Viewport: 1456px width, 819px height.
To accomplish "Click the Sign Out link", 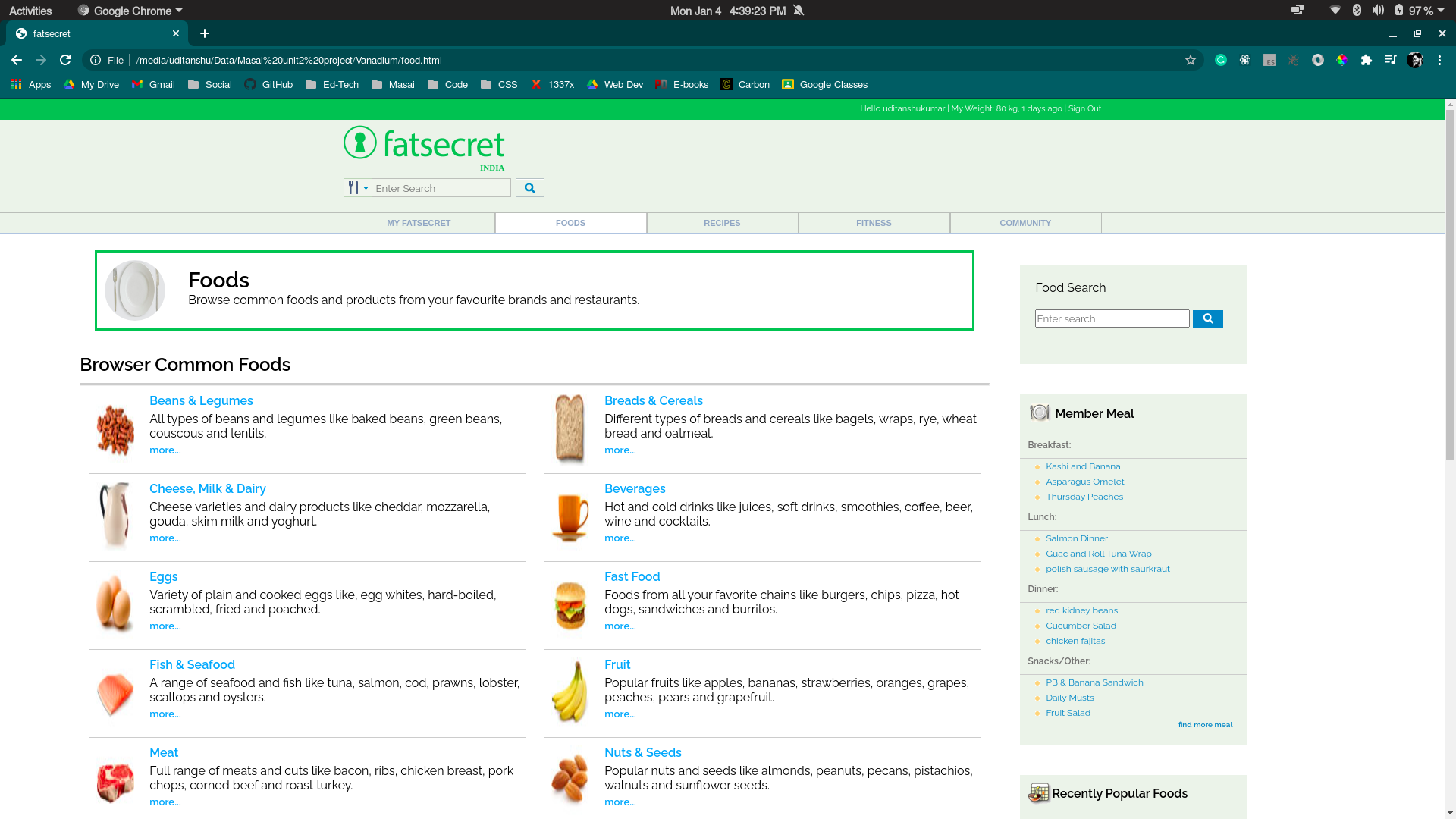I will click(1084, 109).
